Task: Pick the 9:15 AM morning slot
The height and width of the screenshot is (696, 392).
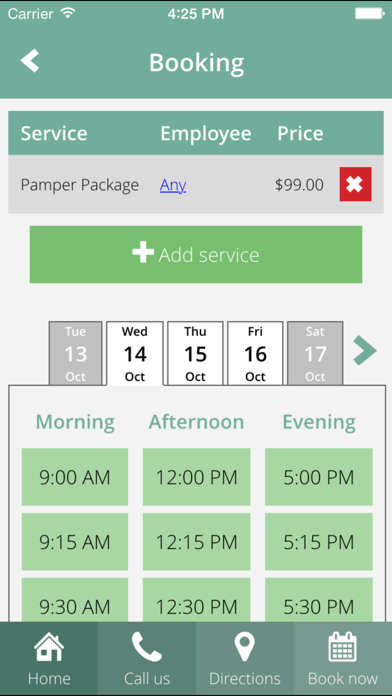Action: click(75, 542)
